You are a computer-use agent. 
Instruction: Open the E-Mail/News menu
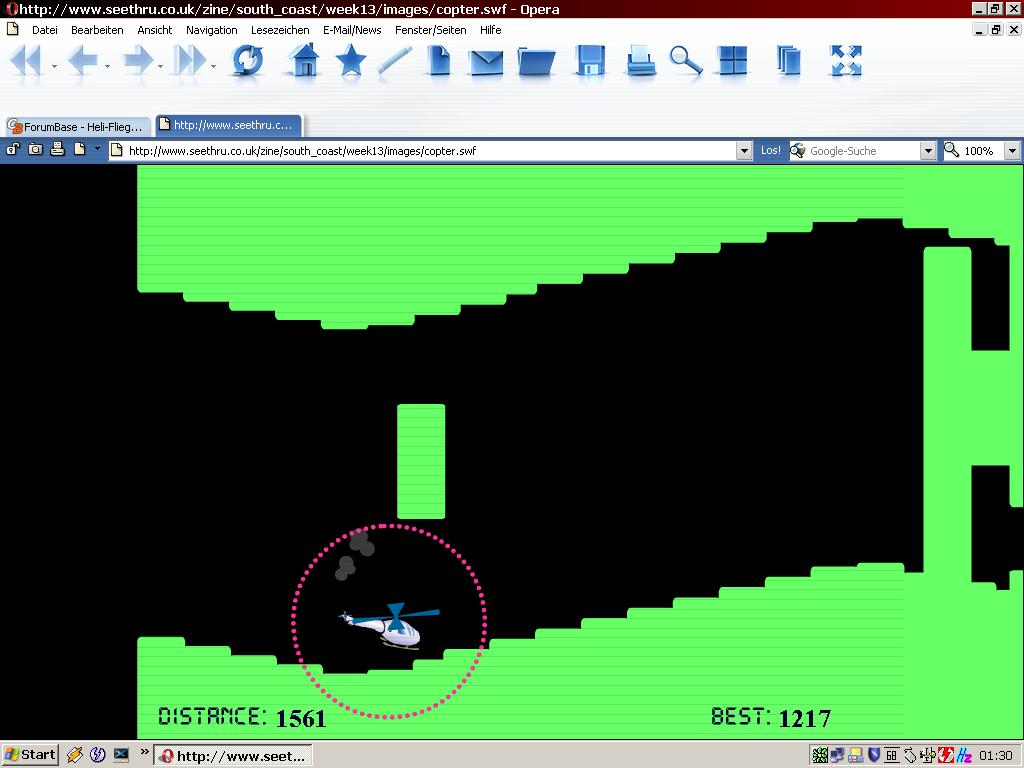(352, 30)
